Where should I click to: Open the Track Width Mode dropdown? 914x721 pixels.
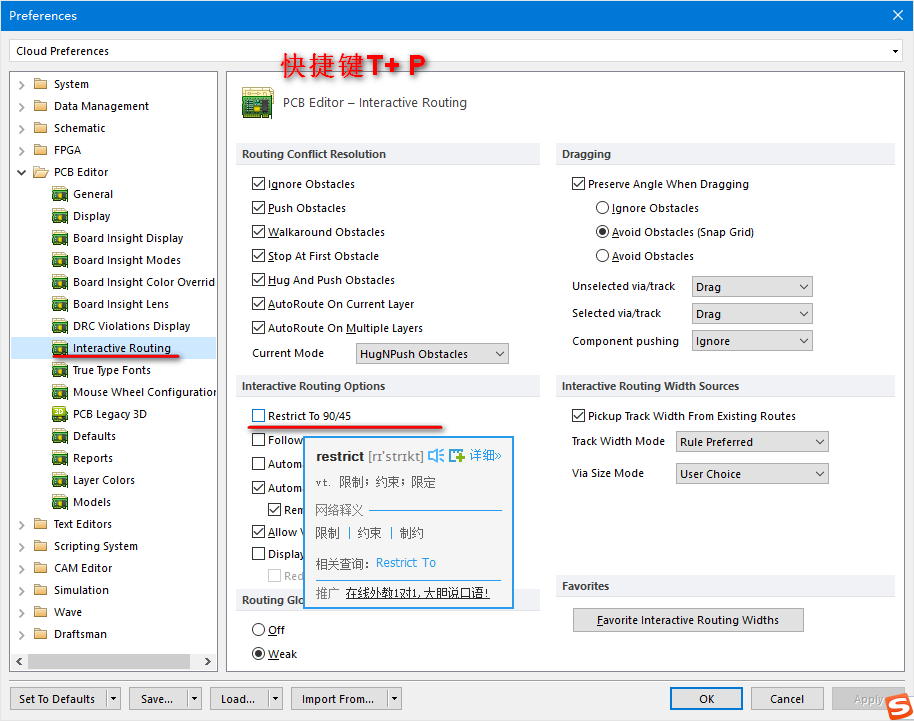752,442
